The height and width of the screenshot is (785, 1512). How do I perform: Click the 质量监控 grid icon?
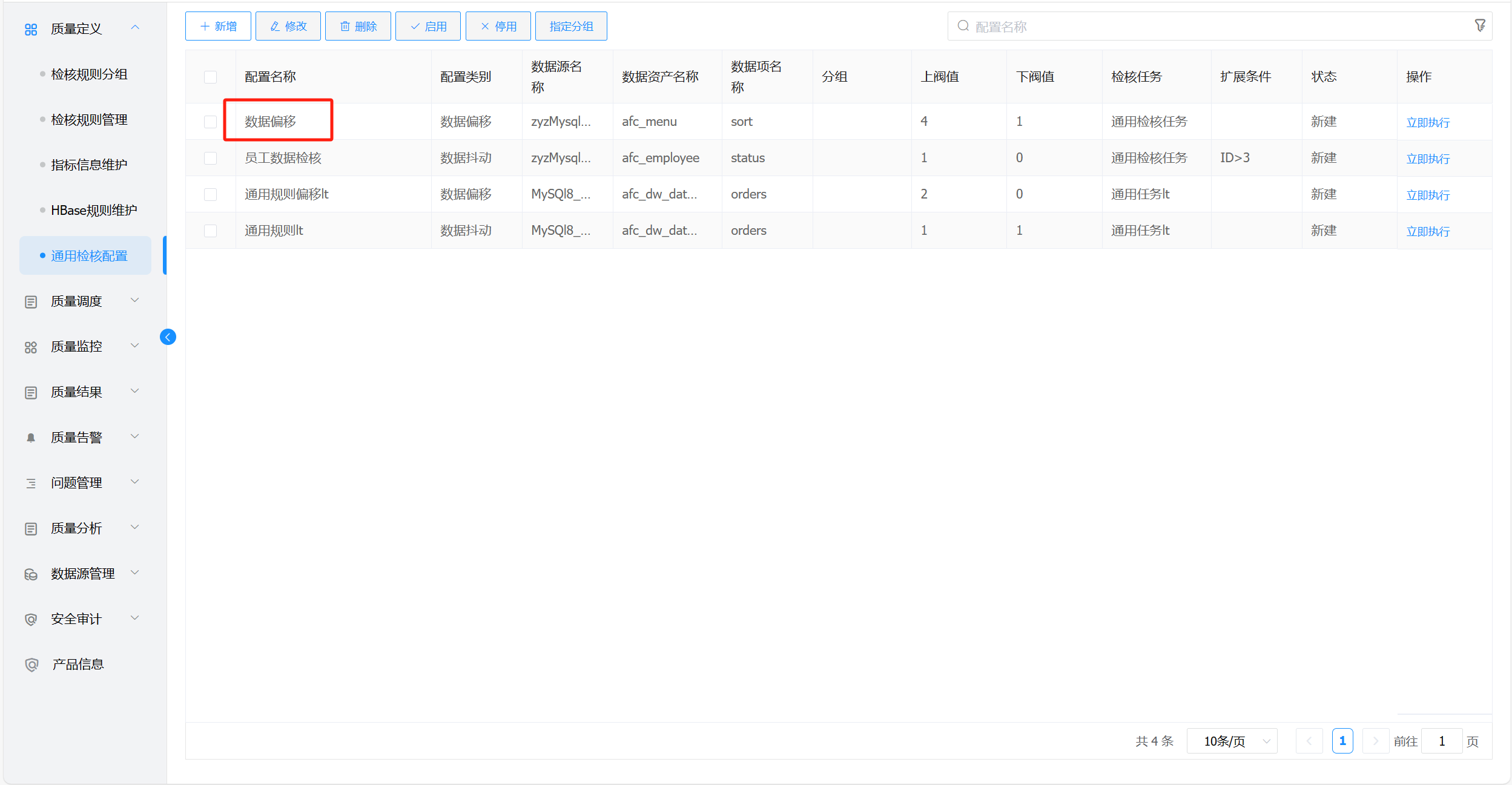pos(31,347)
